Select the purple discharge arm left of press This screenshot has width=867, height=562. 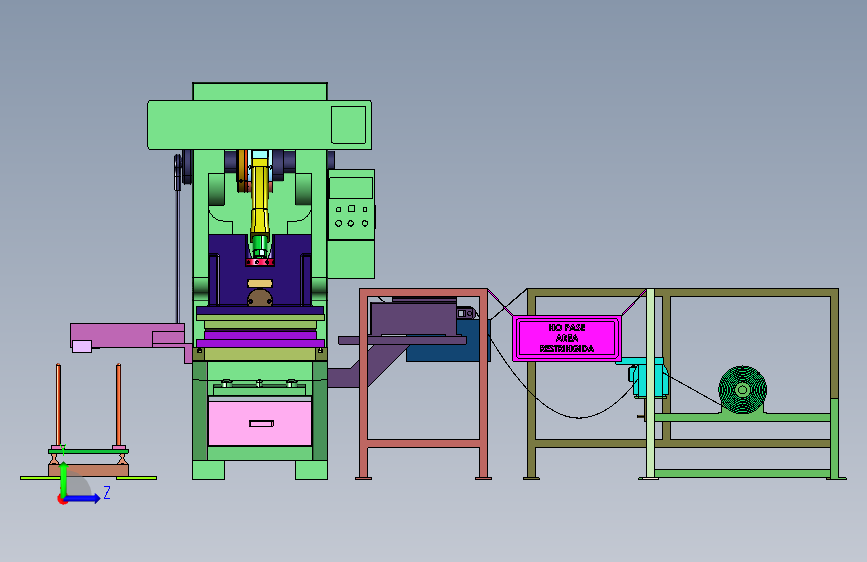coord(127,336)
